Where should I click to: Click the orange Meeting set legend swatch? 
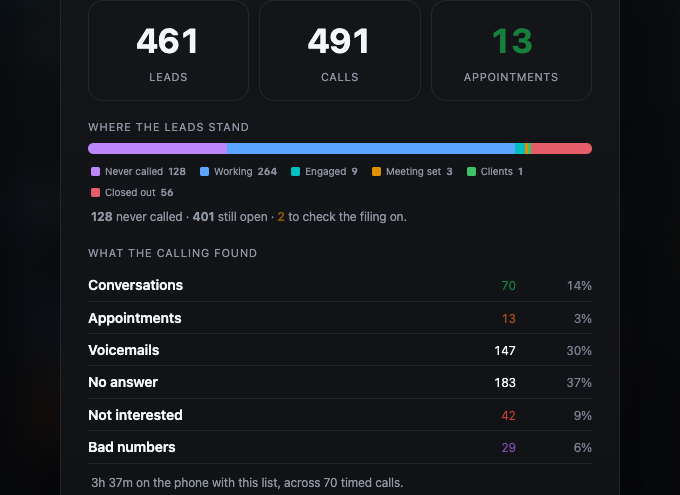376,171
